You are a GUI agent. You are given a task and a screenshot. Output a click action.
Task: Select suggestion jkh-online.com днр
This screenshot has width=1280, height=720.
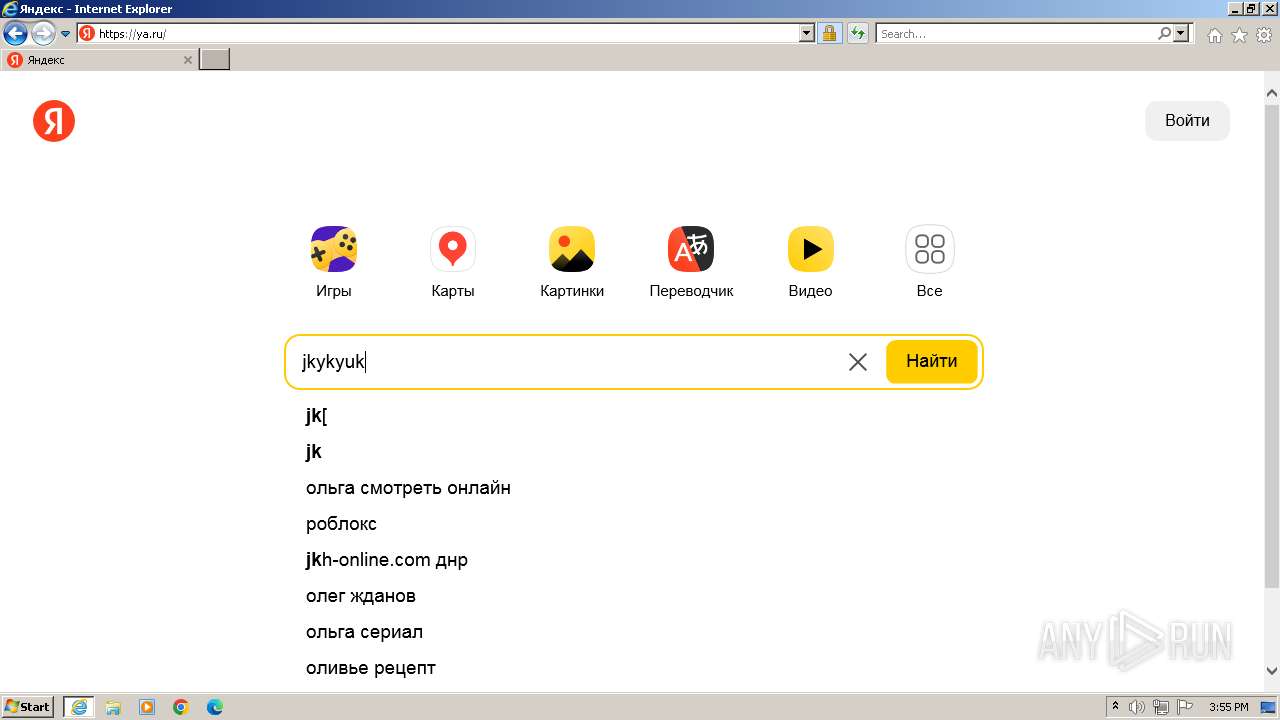pos(387,560)
